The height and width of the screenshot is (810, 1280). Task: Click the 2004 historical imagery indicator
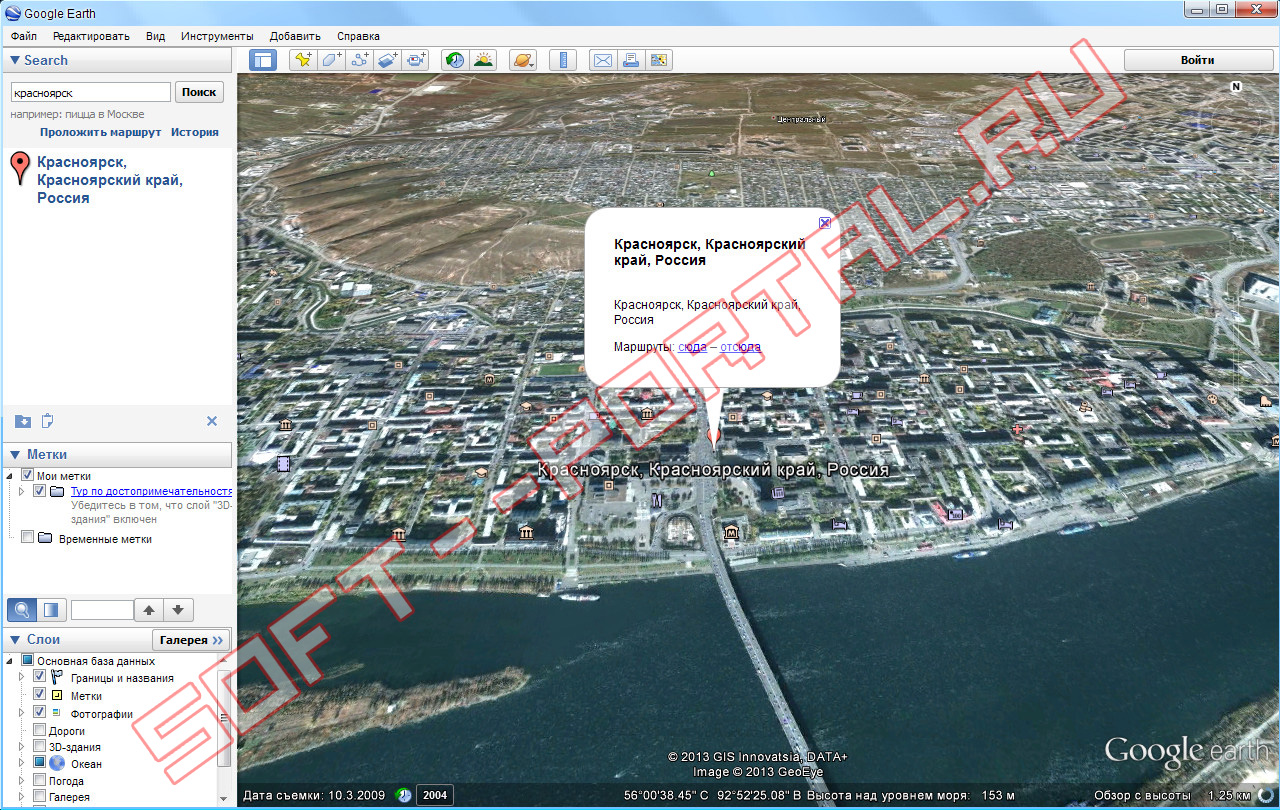(x=434, y=795)
